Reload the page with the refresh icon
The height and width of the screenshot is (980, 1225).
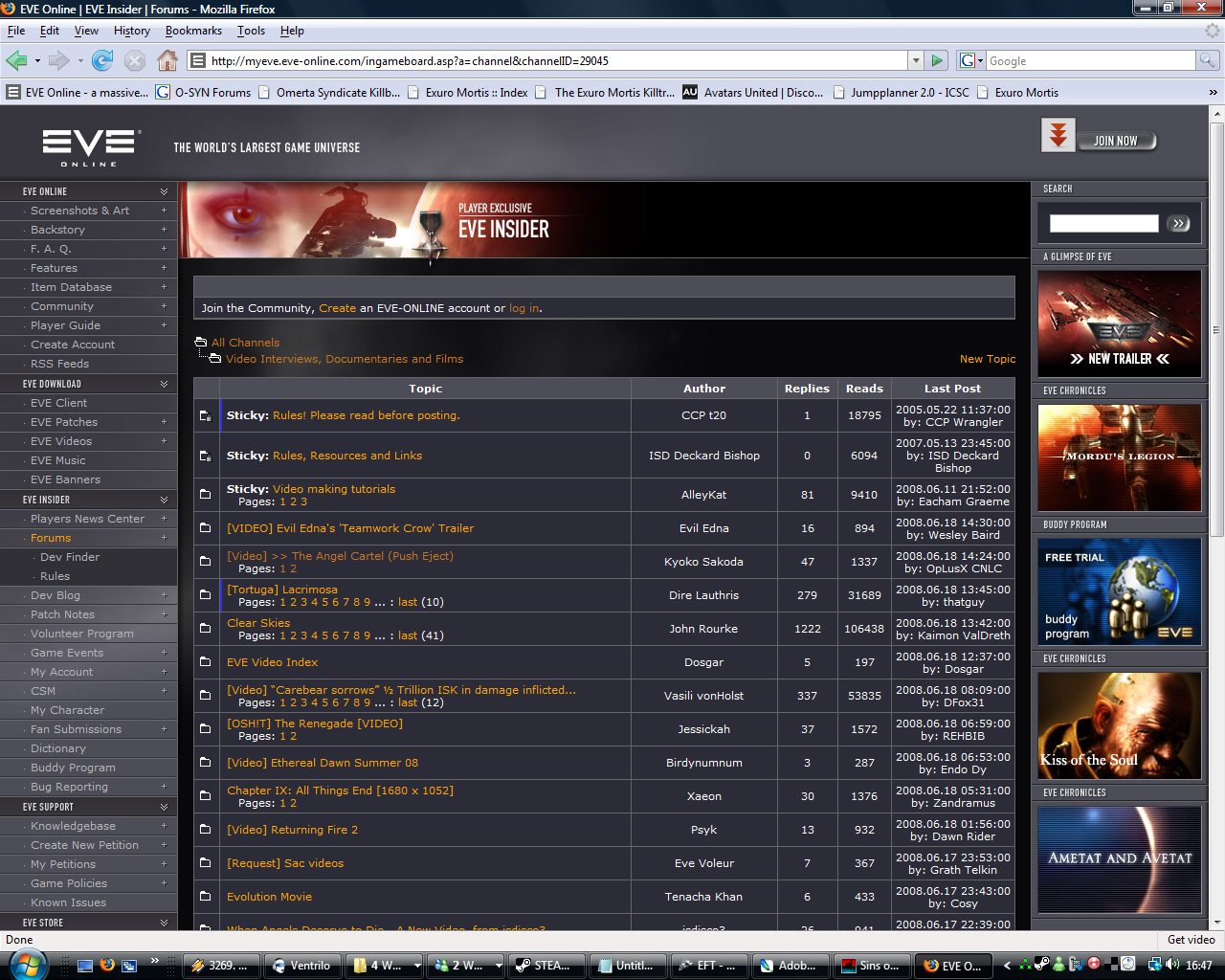(x=102, y=60)
